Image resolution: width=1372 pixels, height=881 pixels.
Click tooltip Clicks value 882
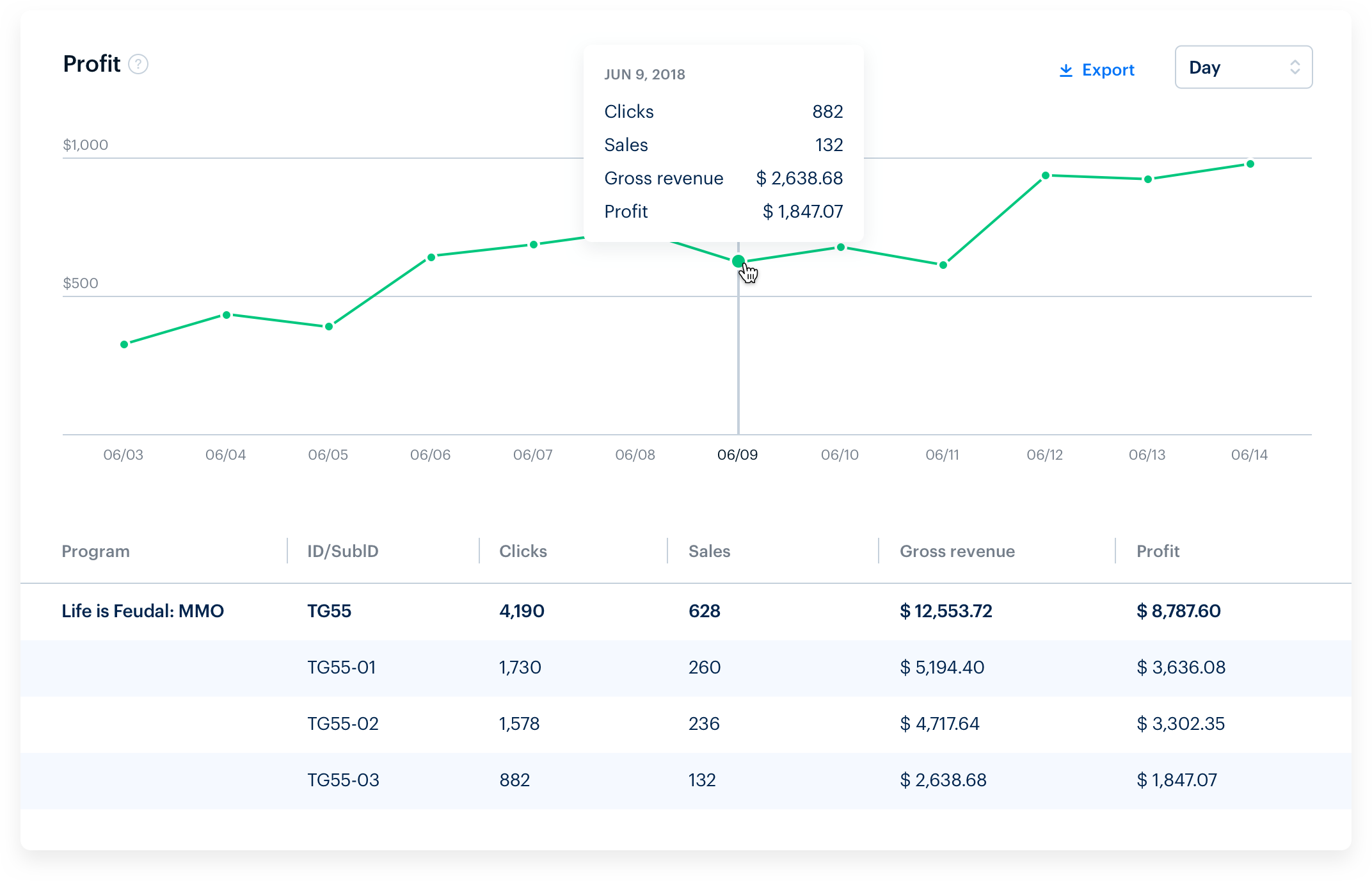(x=827, y=111)
